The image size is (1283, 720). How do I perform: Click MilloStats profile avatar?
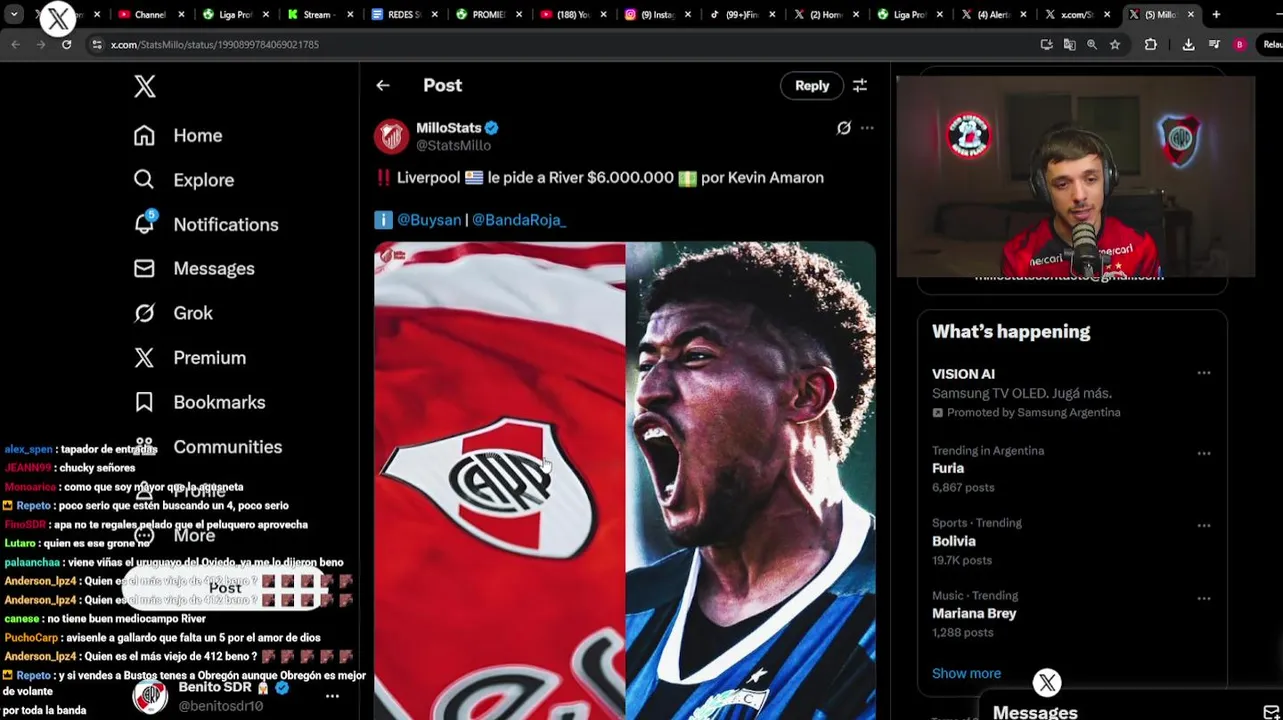tap(391, 137)
